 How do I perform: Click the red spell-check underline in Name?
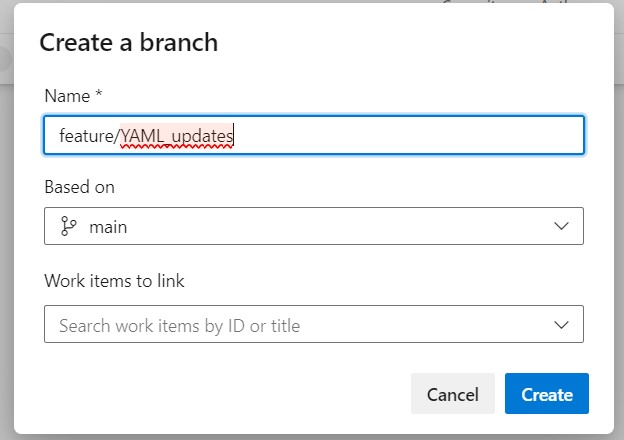[x=177, y=147]
